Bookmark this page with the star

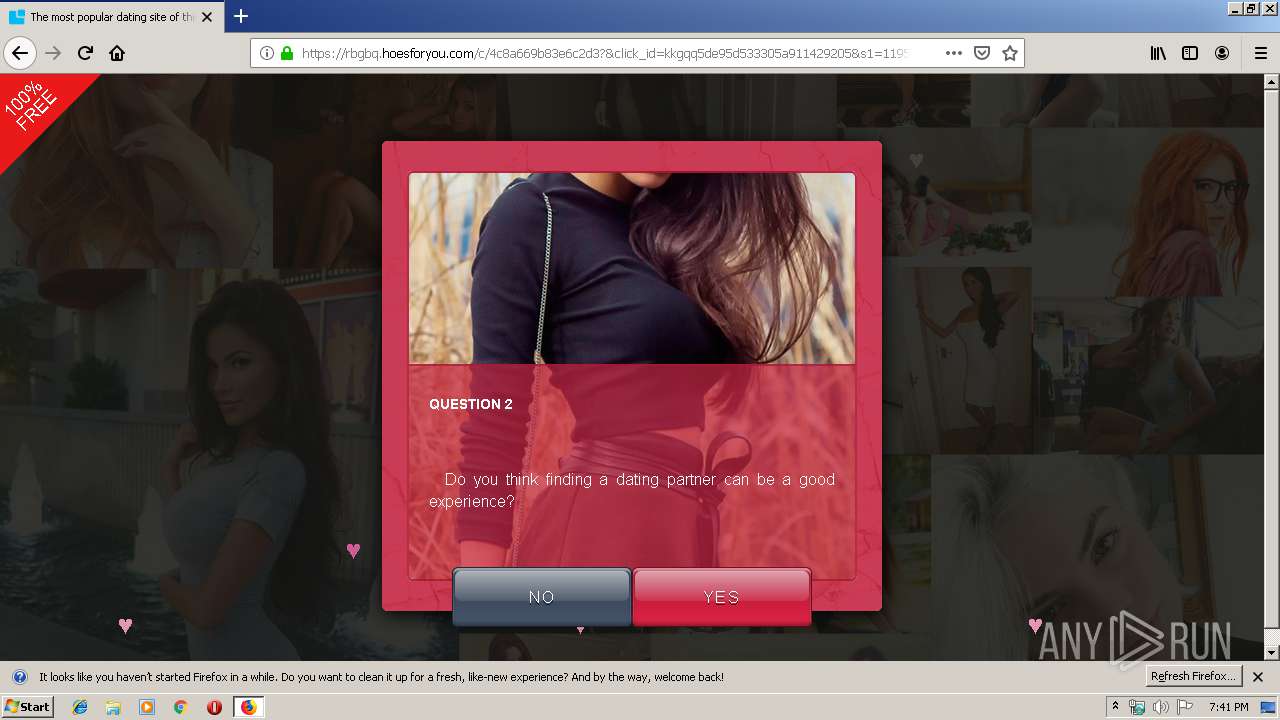pyautogui.click(x=1010, y=53)
